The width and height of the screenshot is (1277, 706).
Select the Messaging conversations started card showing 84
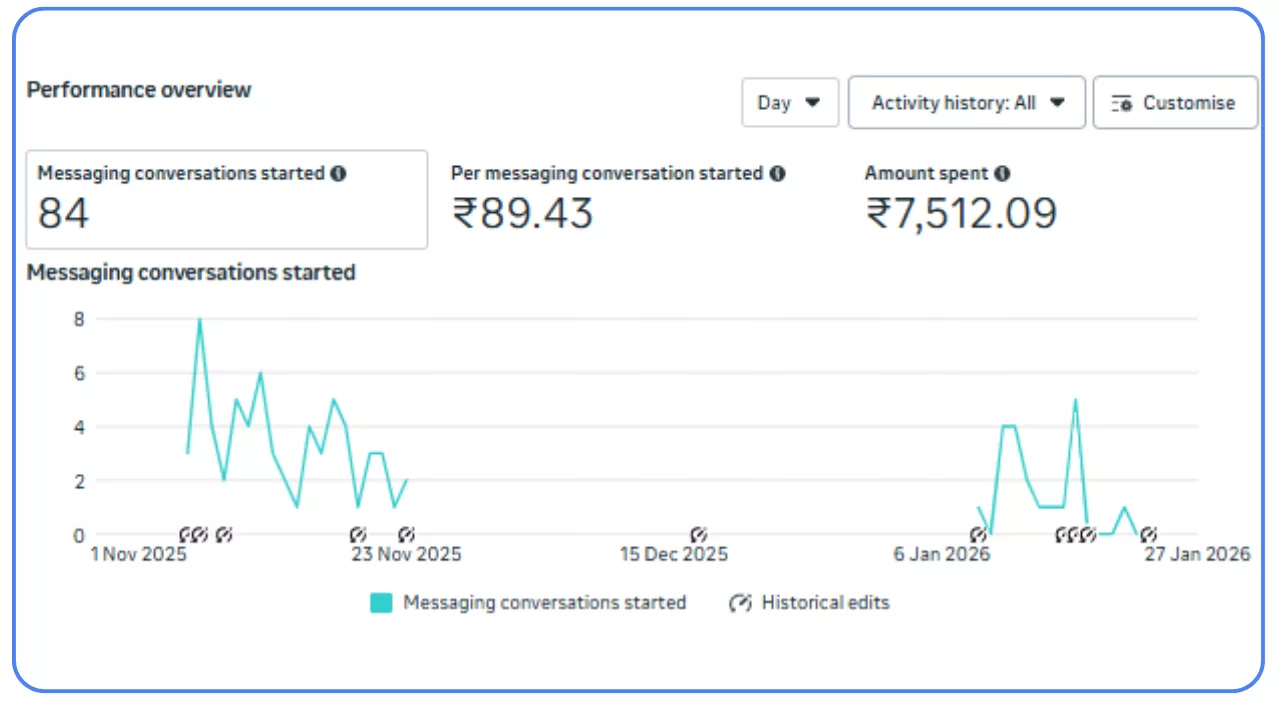[x=226, y=199]
